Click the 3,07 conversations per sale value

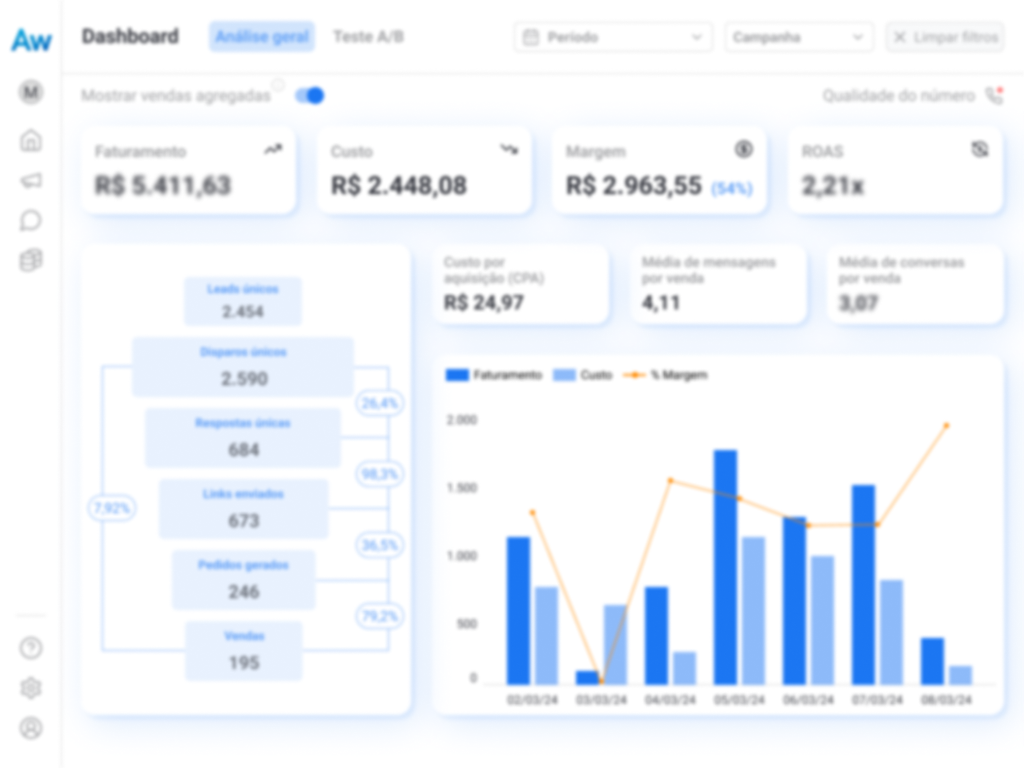click(858, 302)
